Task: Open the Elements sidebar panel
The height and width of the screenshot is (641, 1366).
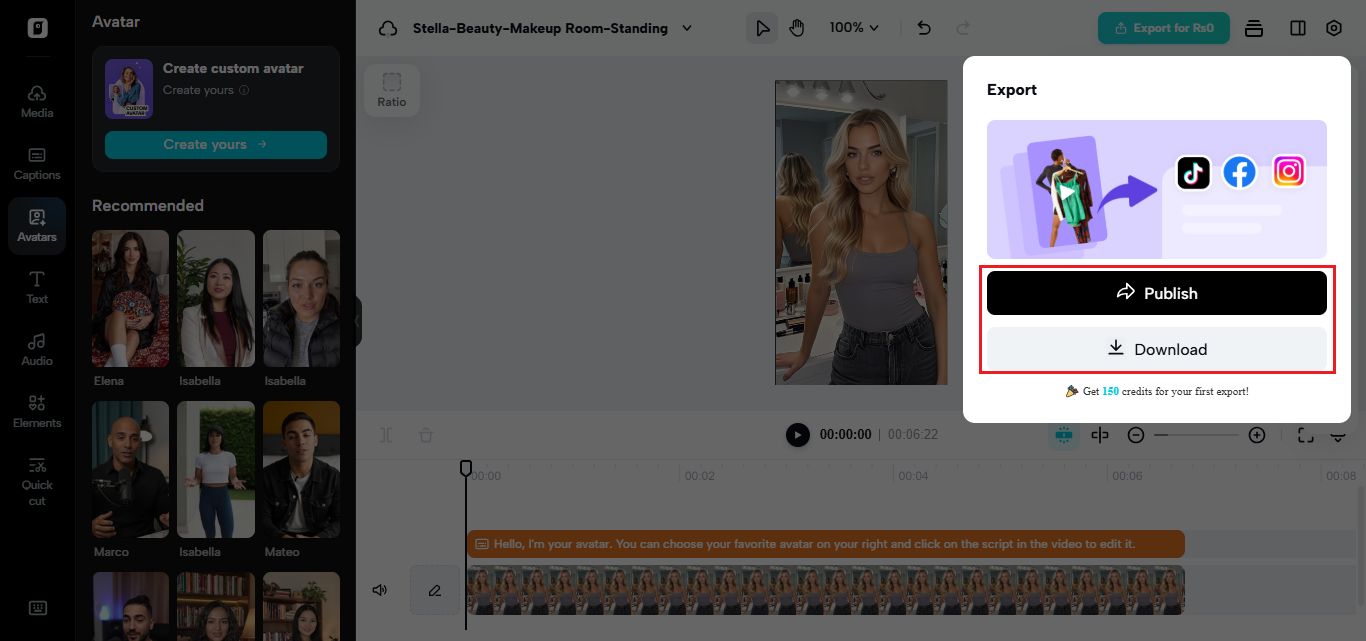Action: 37,411
